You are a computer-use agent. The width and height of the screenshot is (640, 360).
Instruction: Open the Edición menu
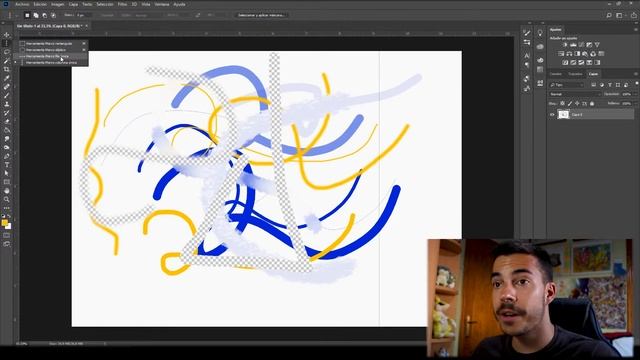coord(40,4)
